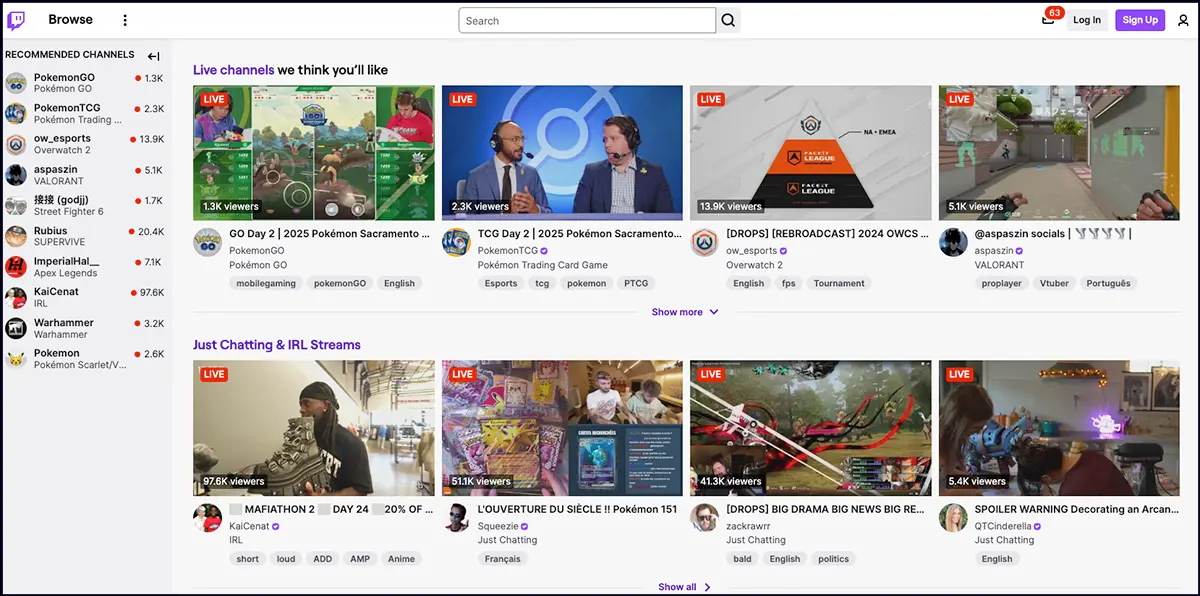Click the magnifying glass search button
Viewport: 1200px width, 596px height.
pos(728,21)
